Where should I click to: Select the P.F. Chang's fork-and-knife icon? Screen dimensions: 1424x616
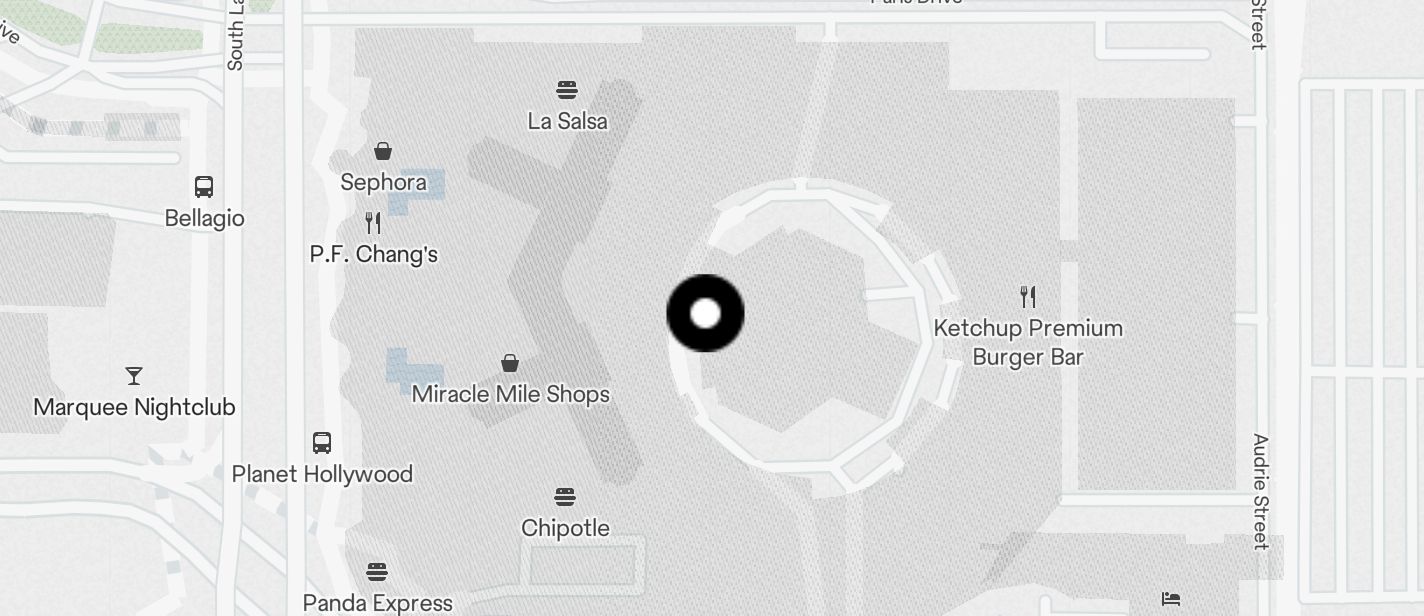(373, 223)
